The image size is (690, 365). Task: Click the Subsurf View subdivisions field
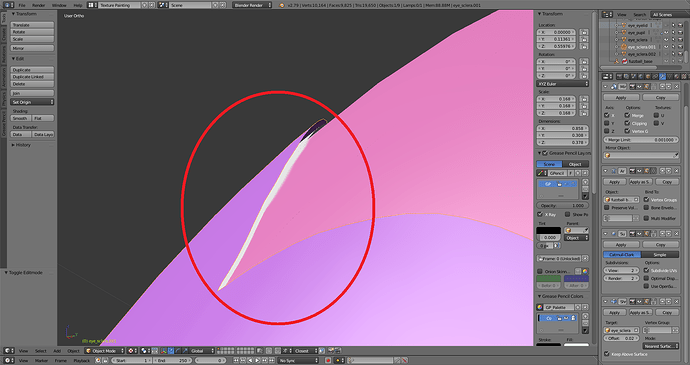621,270
